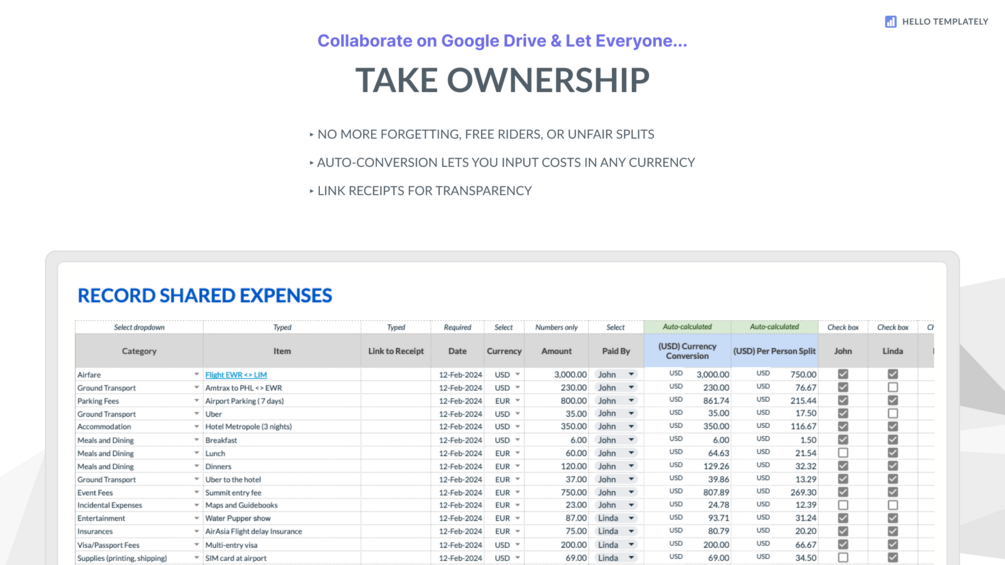Select the Link to Receipt column header

coord(396,351)
